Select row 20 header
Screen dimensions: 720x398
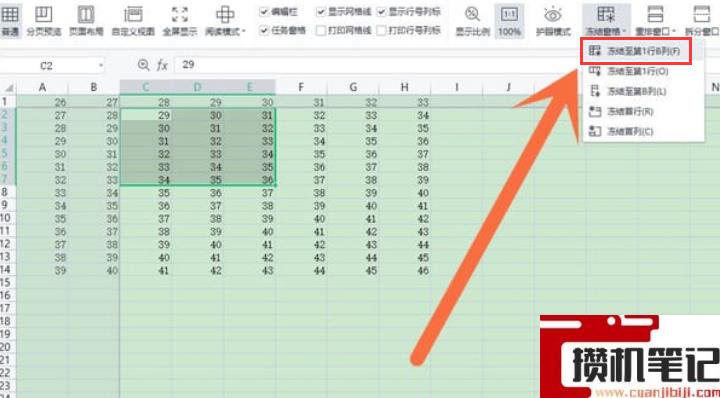8,347
